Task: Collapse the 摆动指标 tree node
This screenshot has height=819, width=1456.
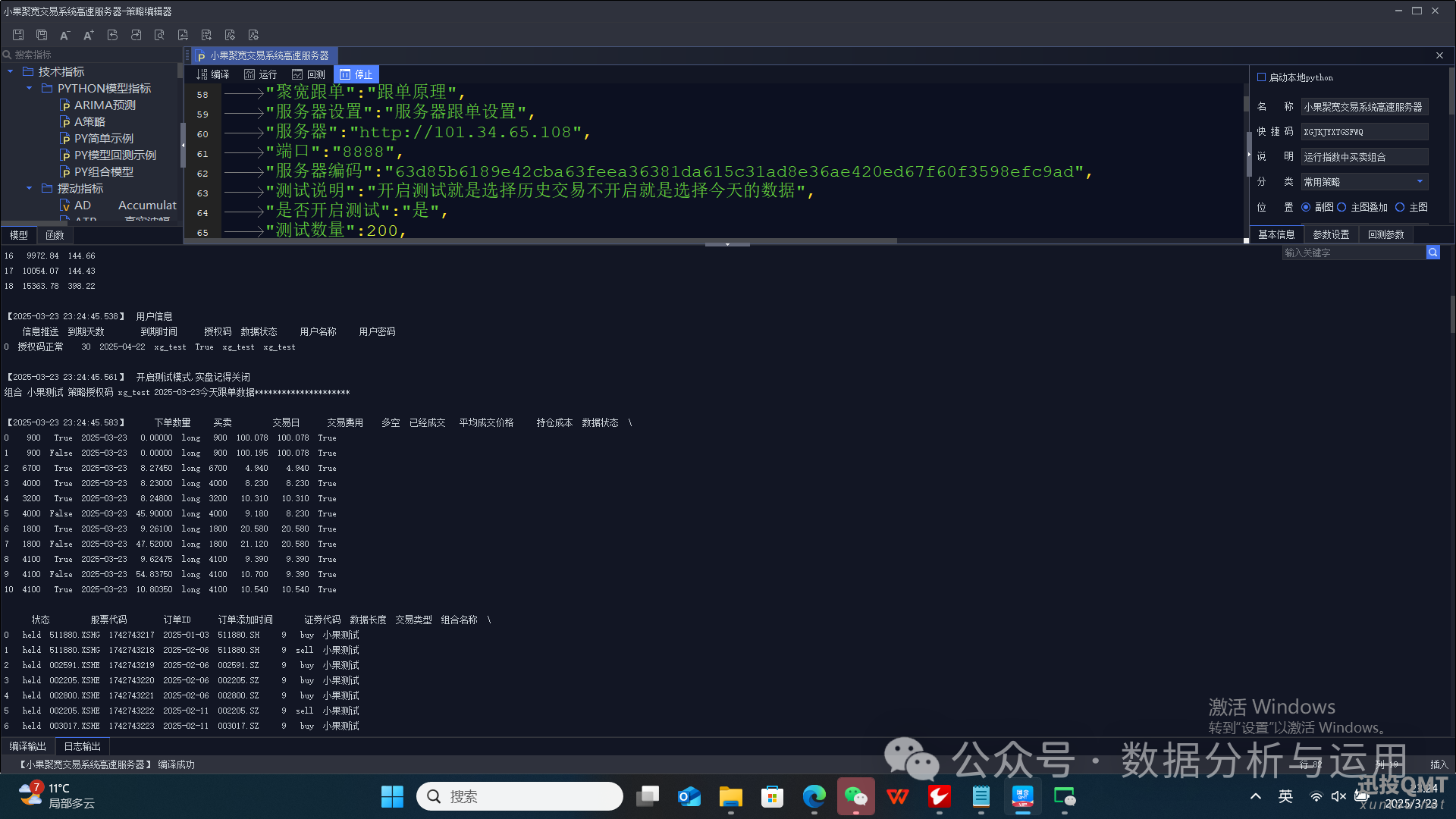Action: [30, 188]
